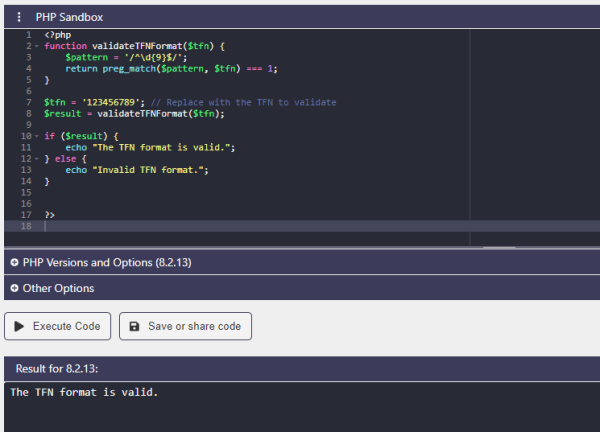
Task: Click plus icon beside PHP Versions and Options
Action: (x=14, y=262)
